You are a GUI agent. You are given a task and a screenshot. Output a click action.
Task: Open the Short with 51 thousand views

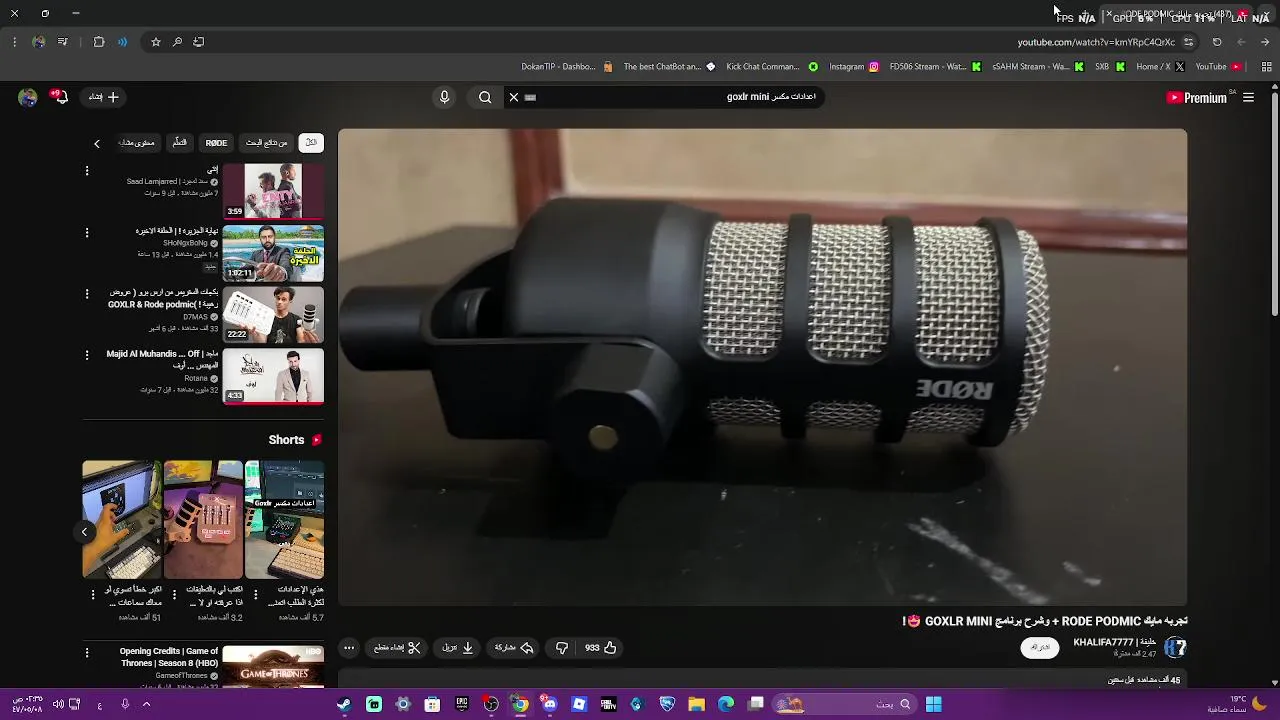122,520
